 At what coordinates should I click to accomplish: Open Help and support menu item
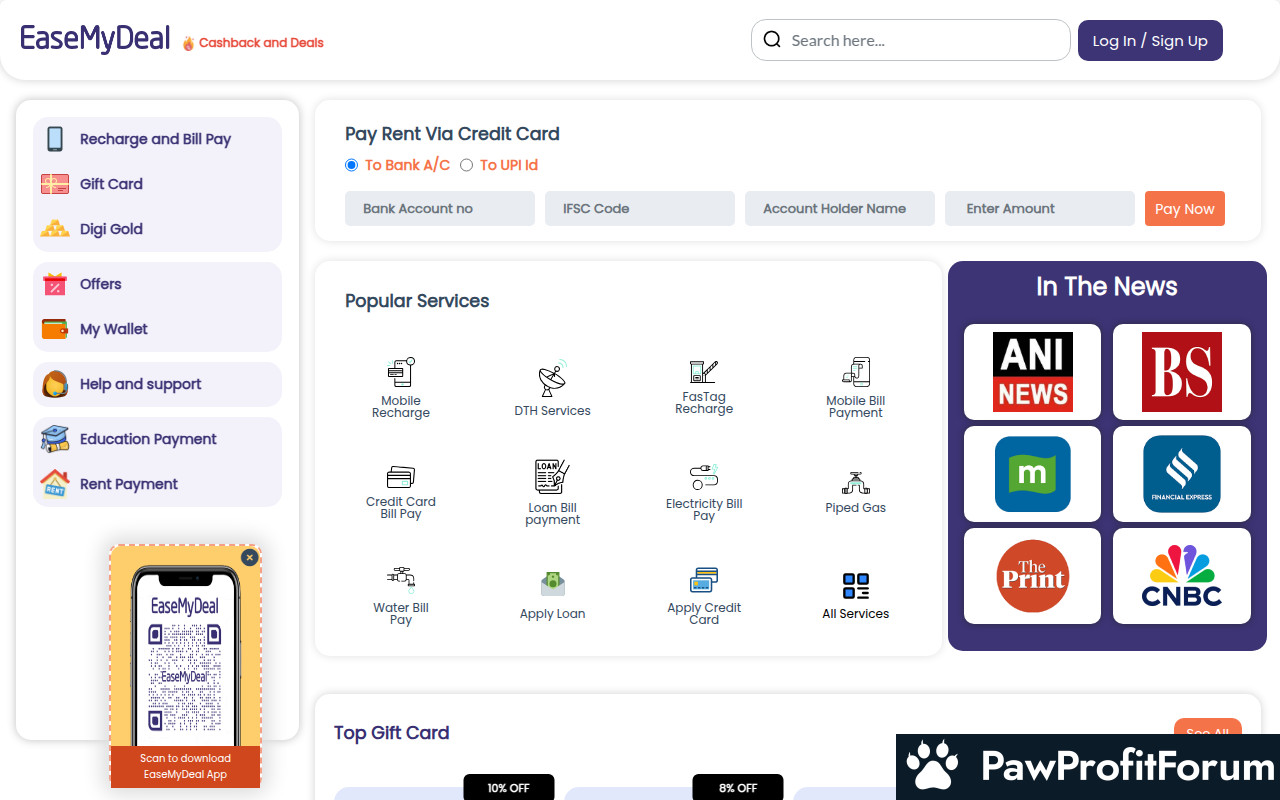[x=140, y=384]
